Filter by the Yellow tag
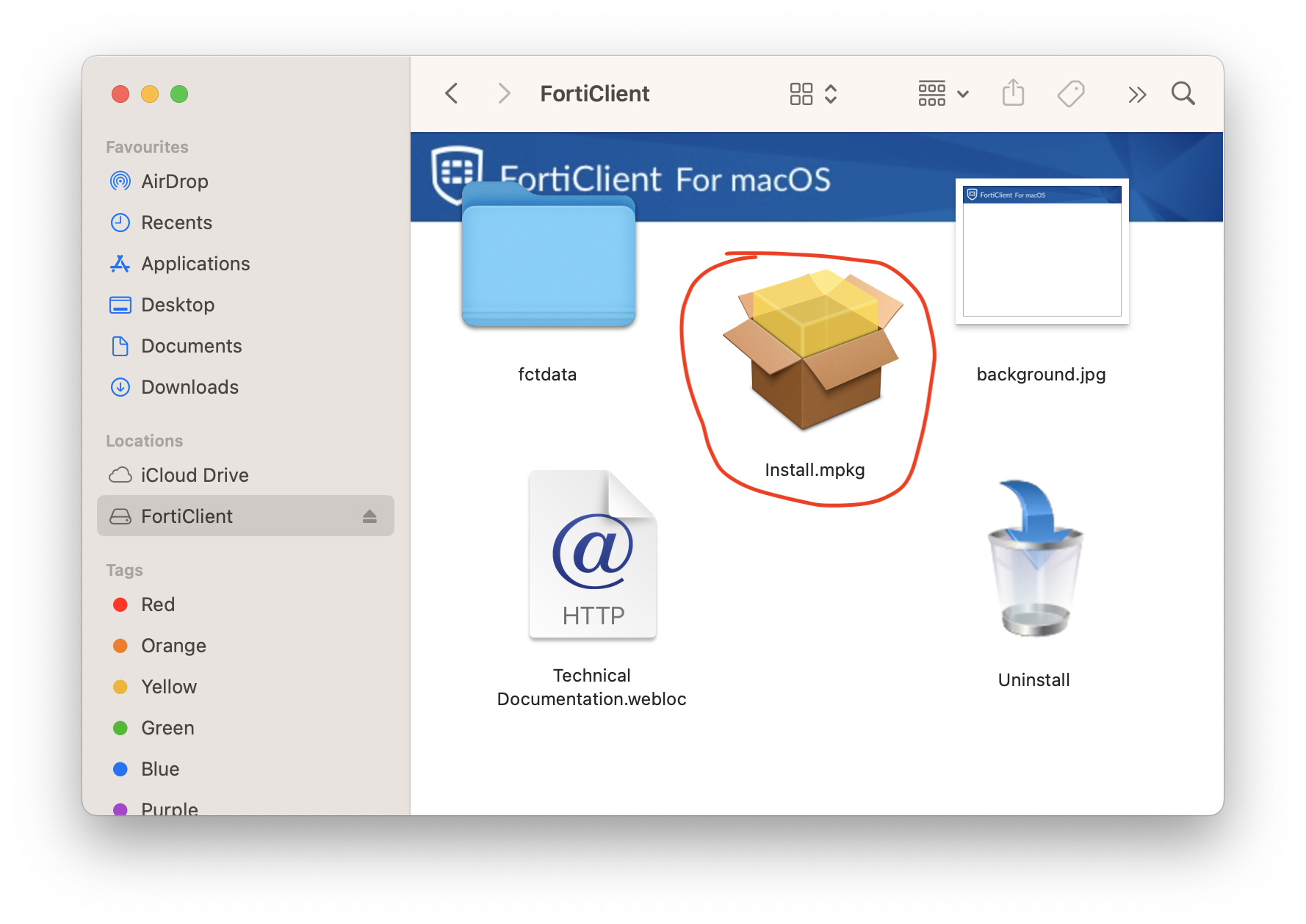1306x924 pixels. pos(245,687)
